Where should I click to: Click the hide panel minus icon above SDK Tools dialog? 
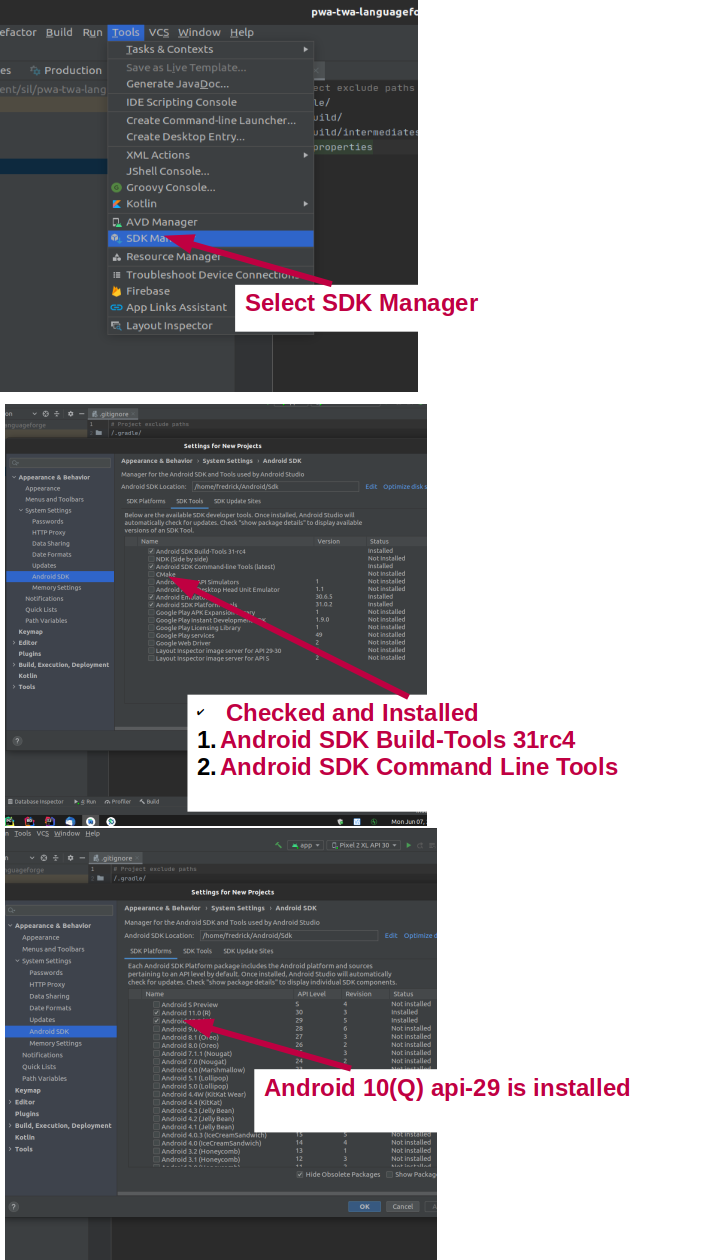(x=80, y=413)
